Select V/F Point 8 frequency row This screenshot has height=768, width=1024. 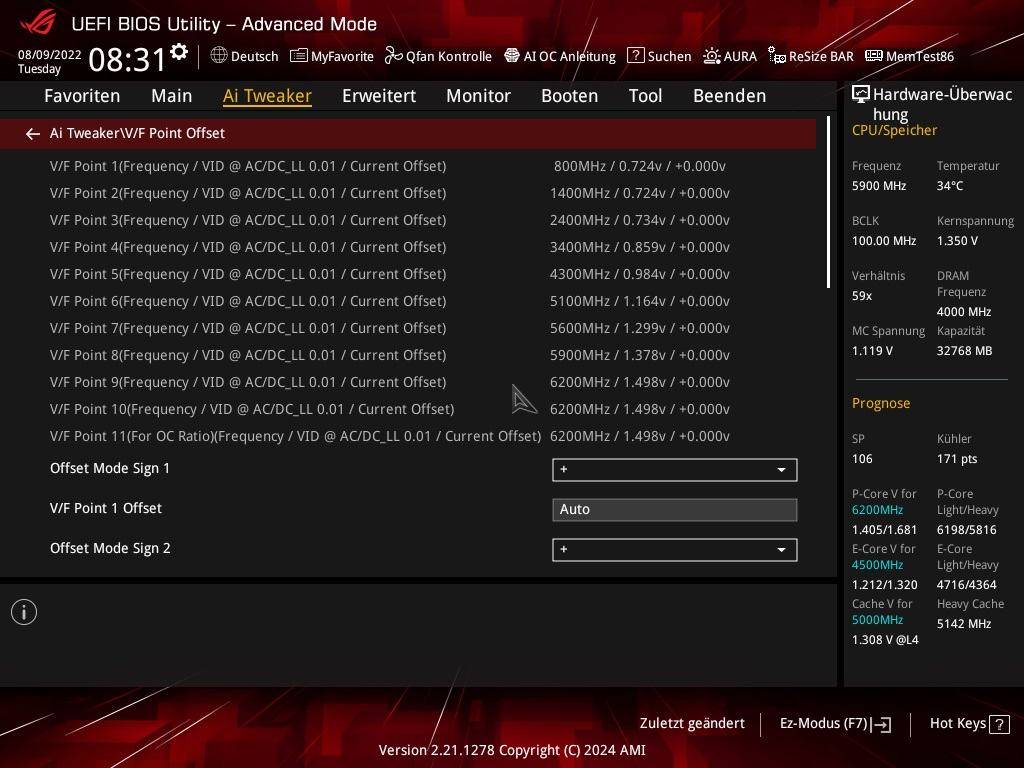(x=408, y=355)
